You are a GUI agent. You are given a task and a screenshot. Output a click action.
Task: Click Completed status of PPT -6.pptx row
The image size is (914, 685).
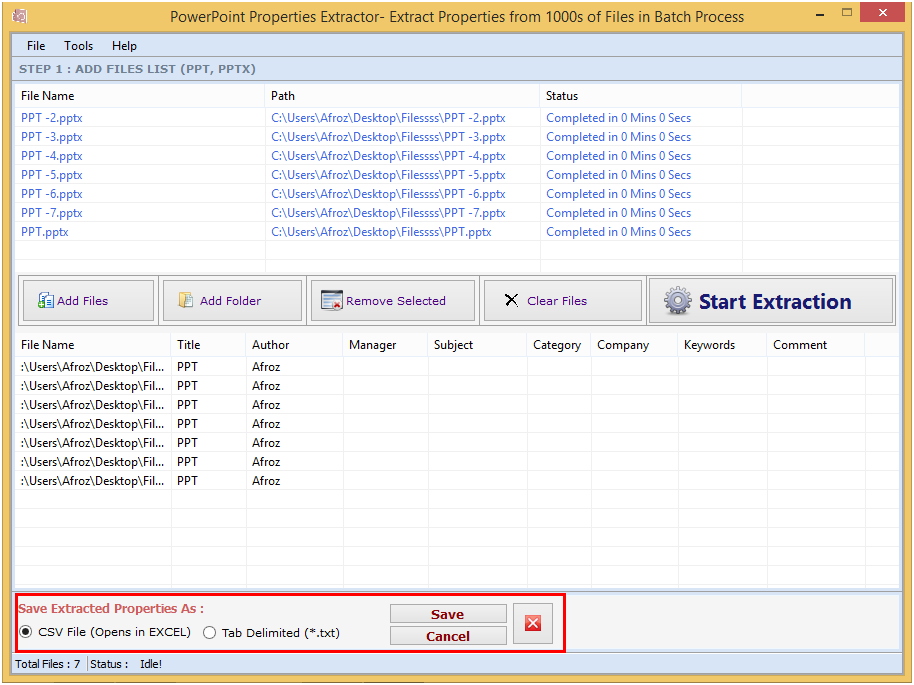point(618,194)
